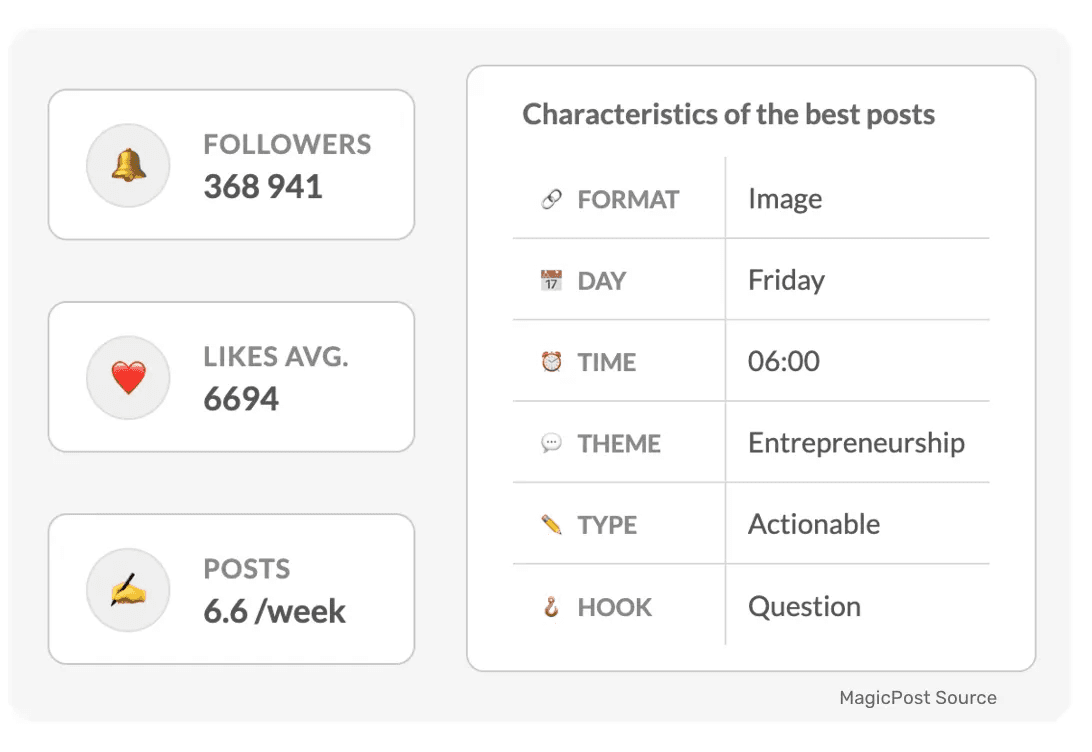
Task: Click the alarm clock icon by TIME
Action: (552, 362)
